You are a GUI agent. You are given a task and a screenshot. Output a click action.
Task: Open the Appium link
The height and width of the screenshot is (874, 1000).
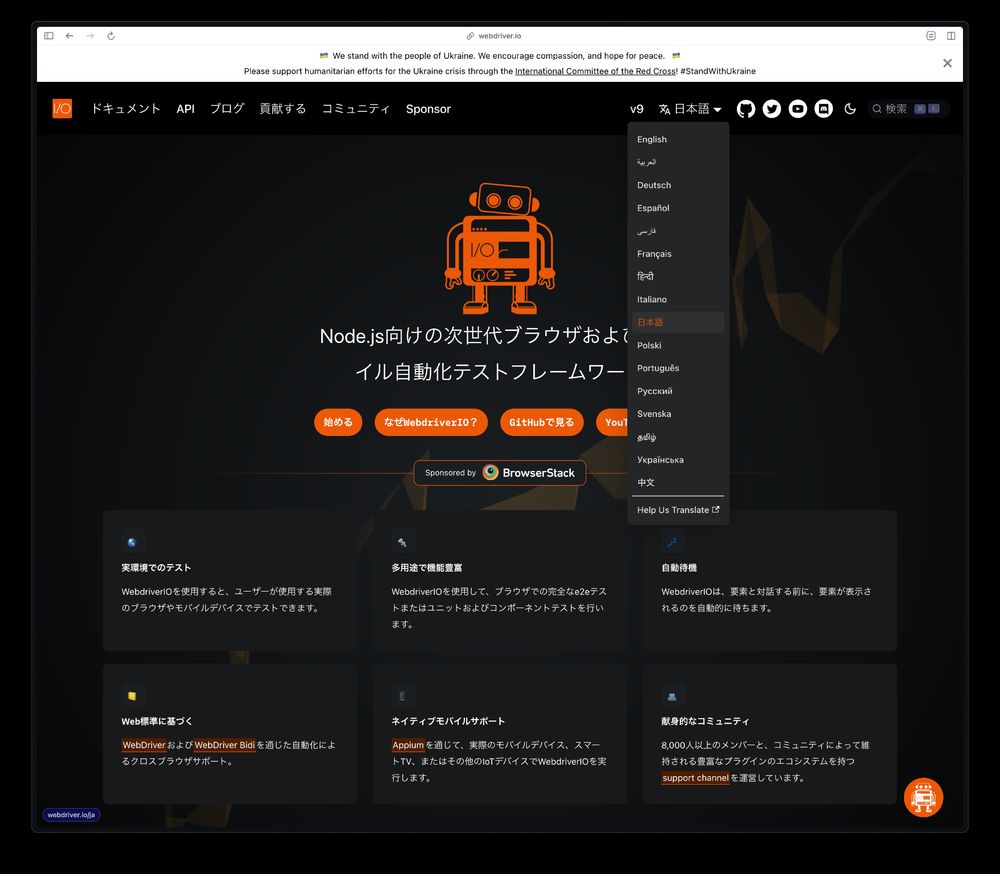tap(408, 745)
